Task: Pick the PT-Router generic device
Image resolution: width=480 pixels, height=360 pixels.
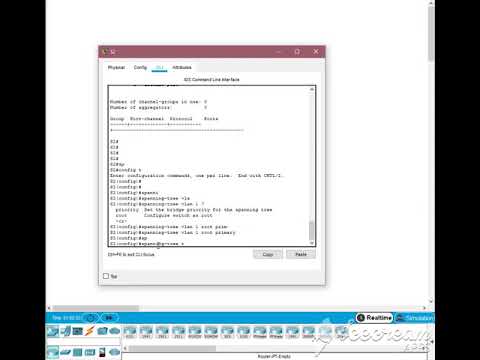Action: pyautogui.click(x=260, y=332)
